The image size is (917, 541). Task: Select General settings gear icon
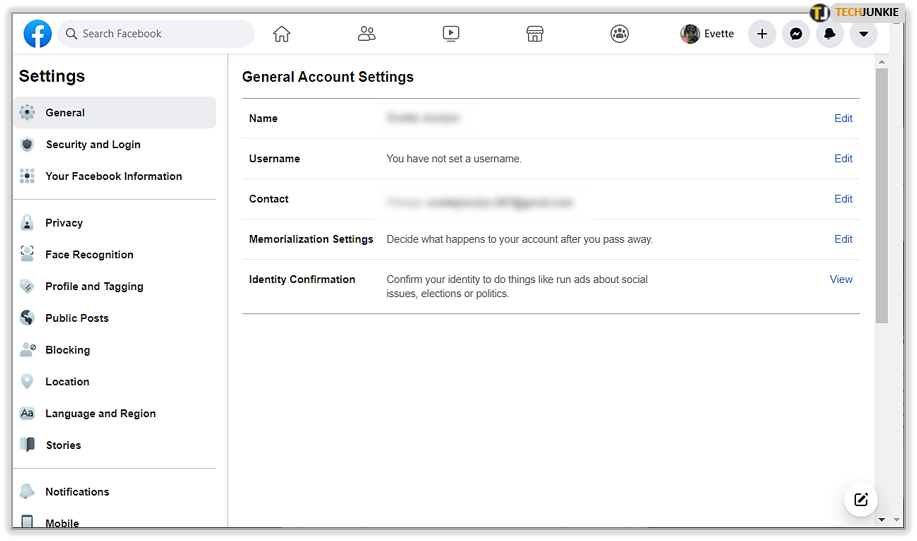point(27,112)
